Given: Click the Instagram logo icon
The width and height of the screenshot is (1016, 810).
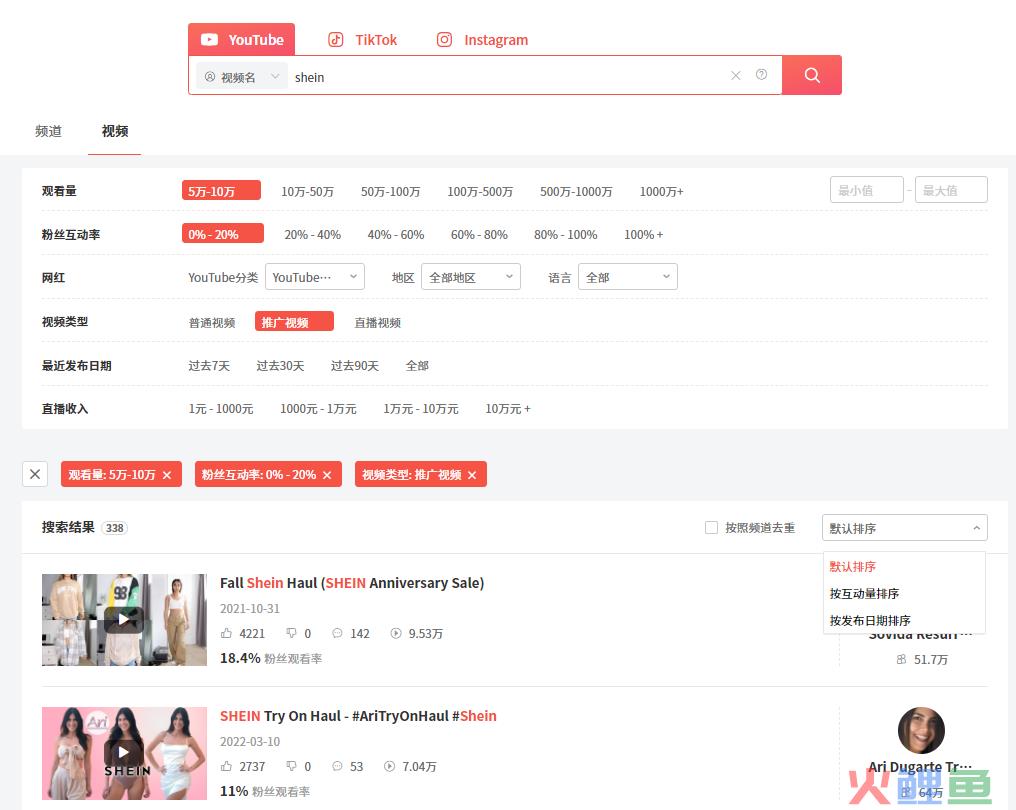Looking at the screenshot, I should click(444, 40).
